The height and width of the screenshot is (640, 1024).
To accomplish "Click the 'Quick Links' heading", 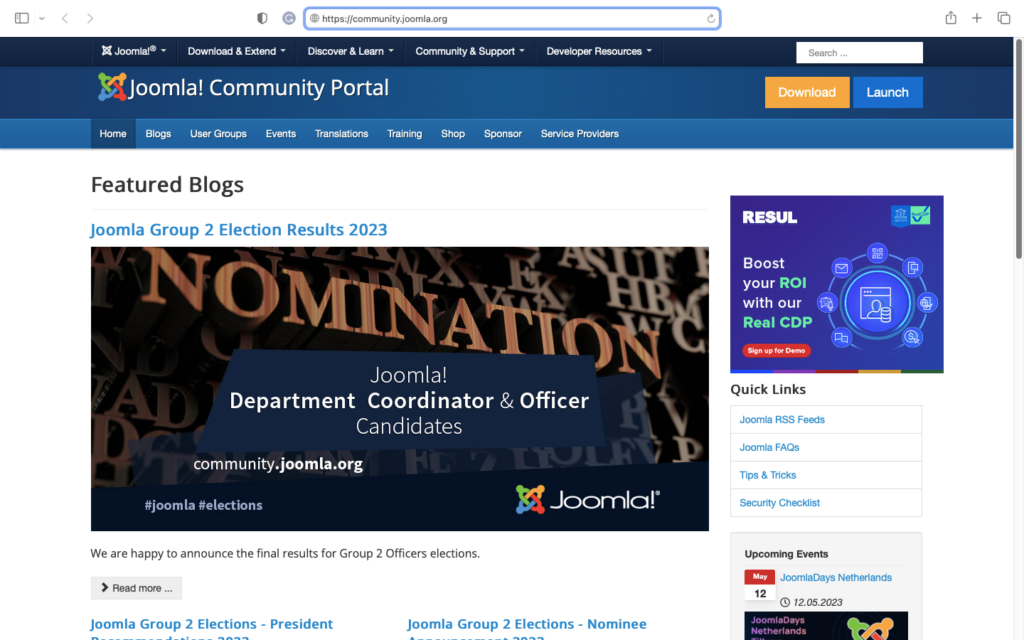I will coord(768,389).
